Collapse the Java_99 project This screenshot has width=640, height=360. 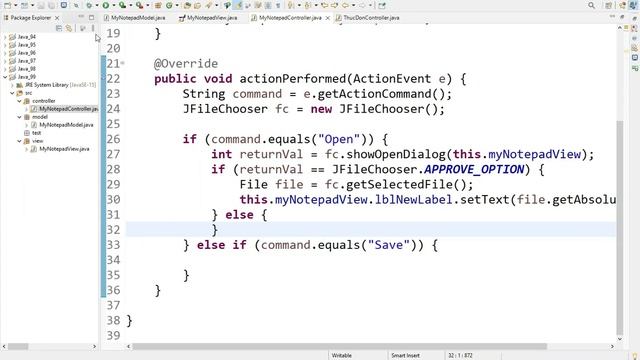point(5,77)
